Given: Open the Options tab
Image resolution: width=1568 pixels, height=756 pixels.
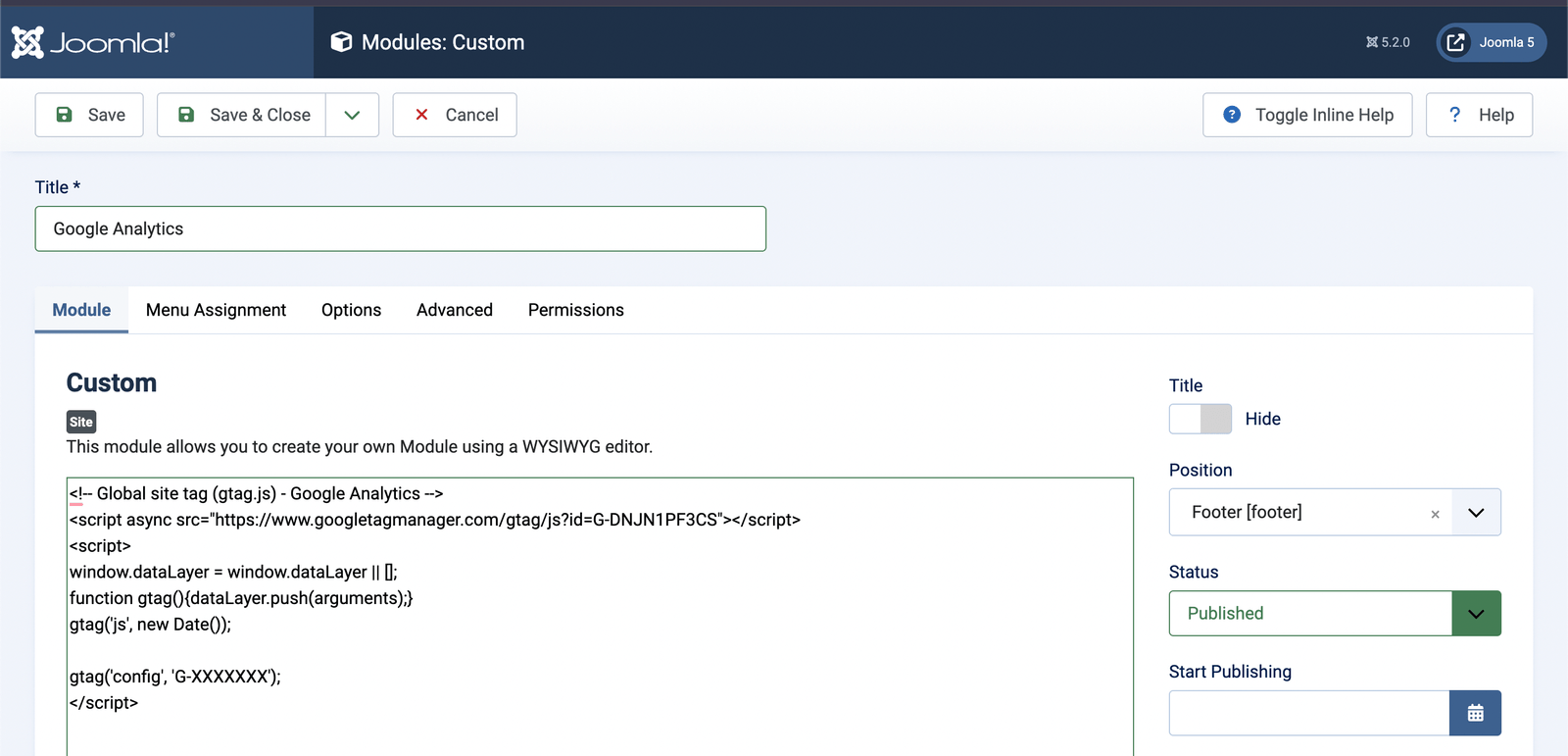Looking at the screenshot, I should [x=351, y=310].
